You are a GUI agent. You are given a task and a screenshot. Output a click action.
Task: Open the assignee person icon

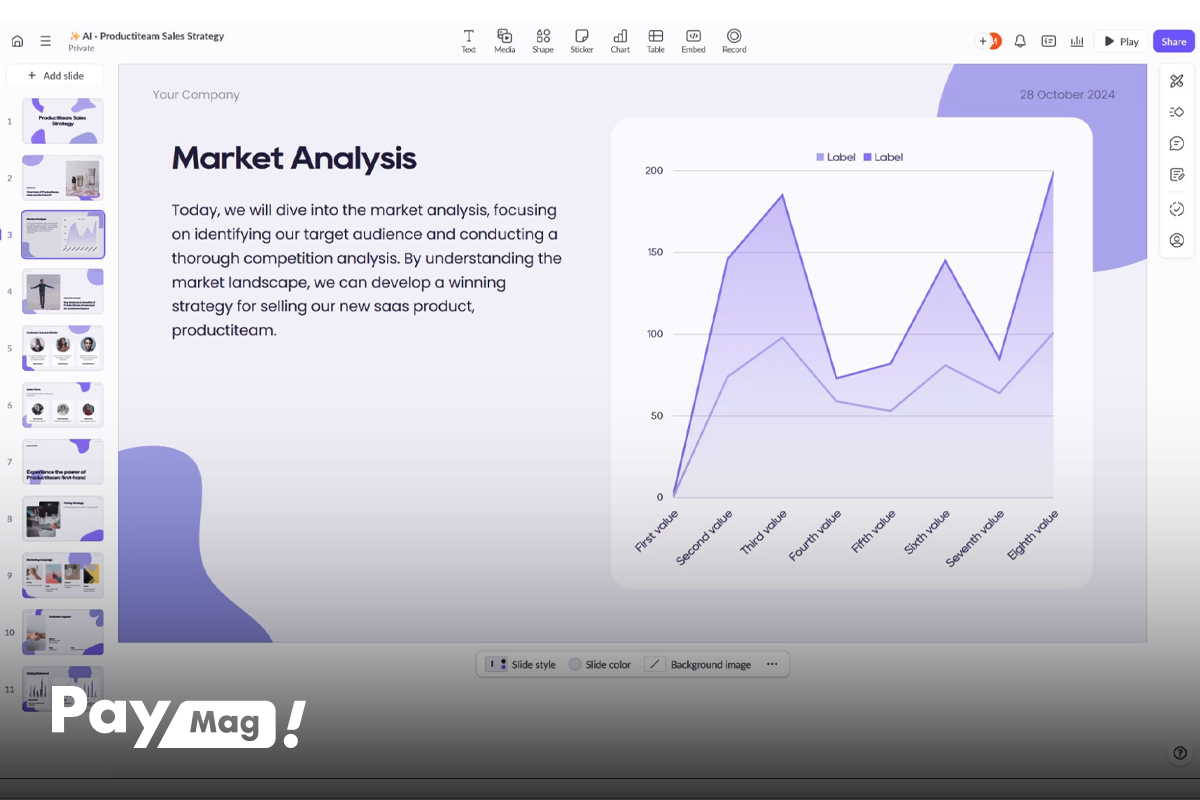click(1177, 240)
